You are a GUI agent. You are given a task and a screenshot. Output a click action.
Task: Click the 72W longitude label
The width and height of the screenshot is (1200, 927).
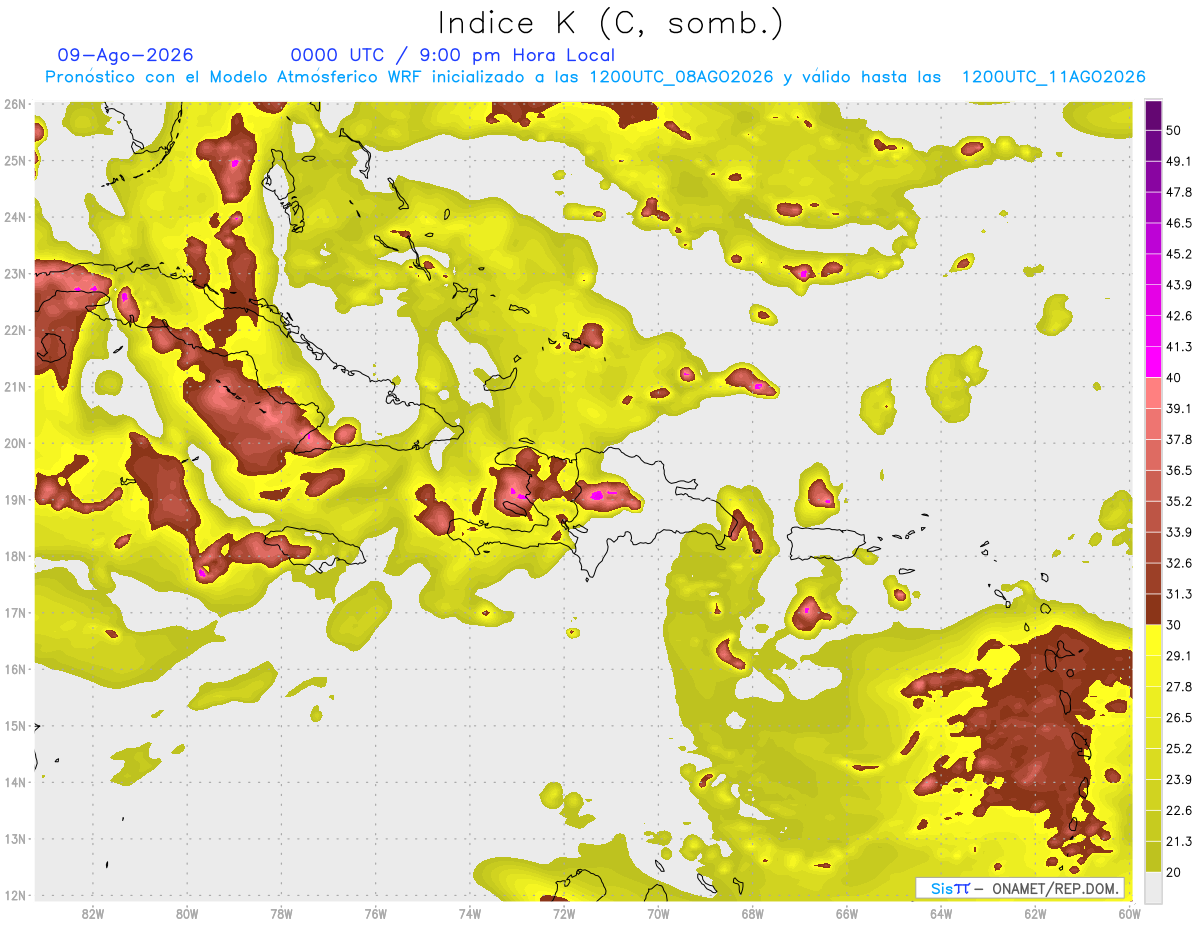click(564, 914)
